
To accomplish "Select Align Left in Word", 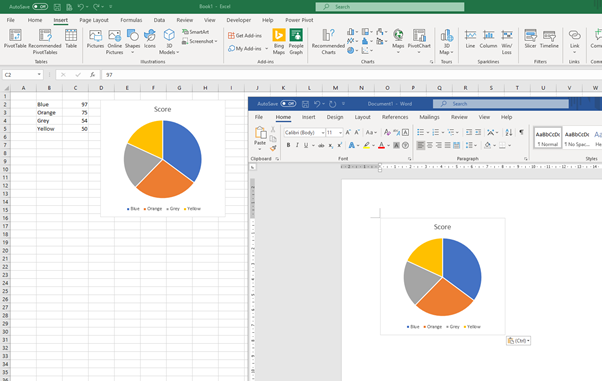I will tap(421, 145).
